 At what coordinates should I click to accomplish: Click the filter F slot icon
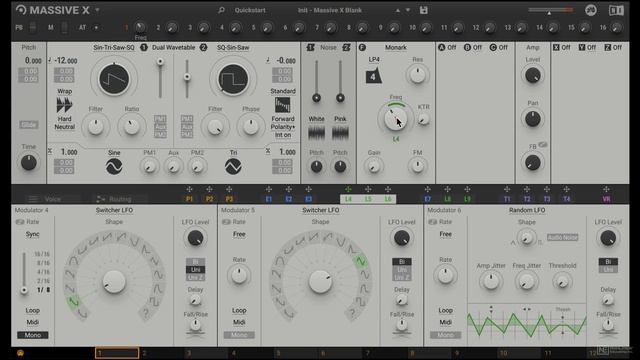[x=362, y=47]
